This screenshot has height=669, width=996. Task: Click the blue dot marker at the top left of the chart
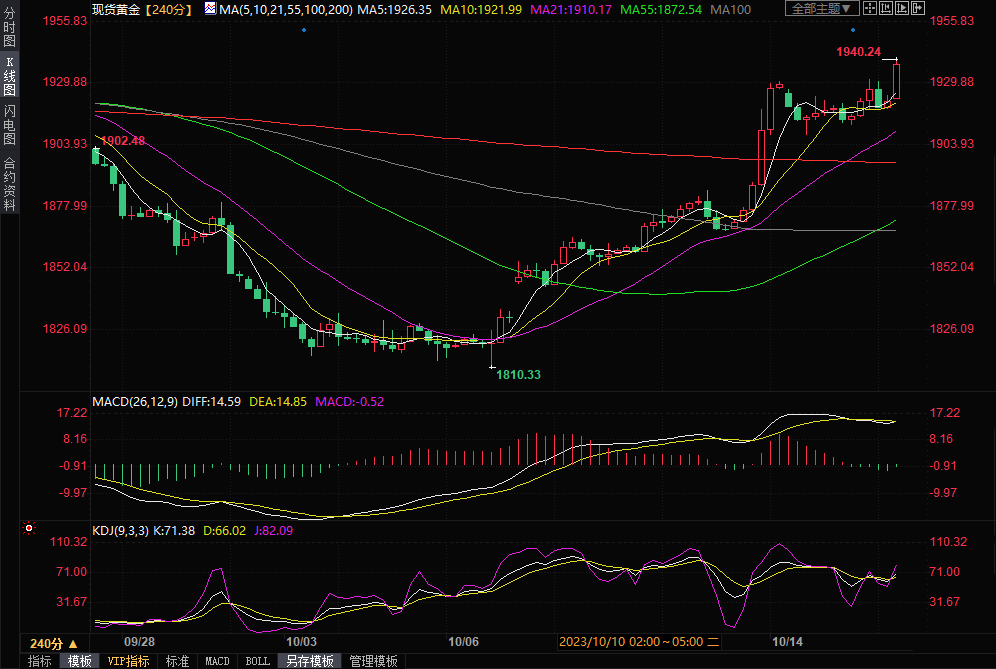point(304,30)
